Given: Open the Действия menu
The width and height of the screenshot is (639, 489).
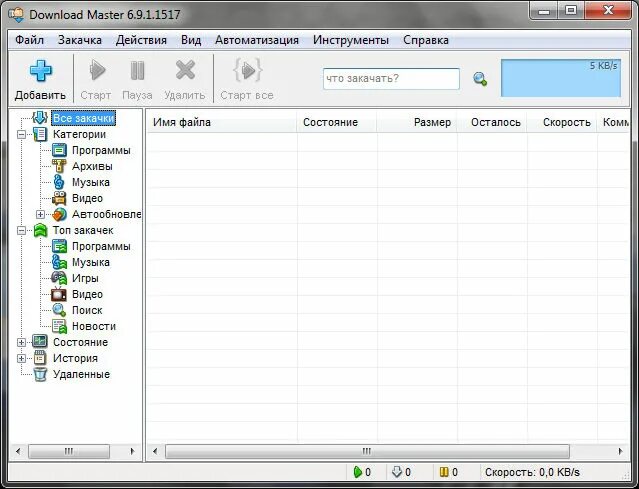Looking at the screenshot, I should pos(141,40).
